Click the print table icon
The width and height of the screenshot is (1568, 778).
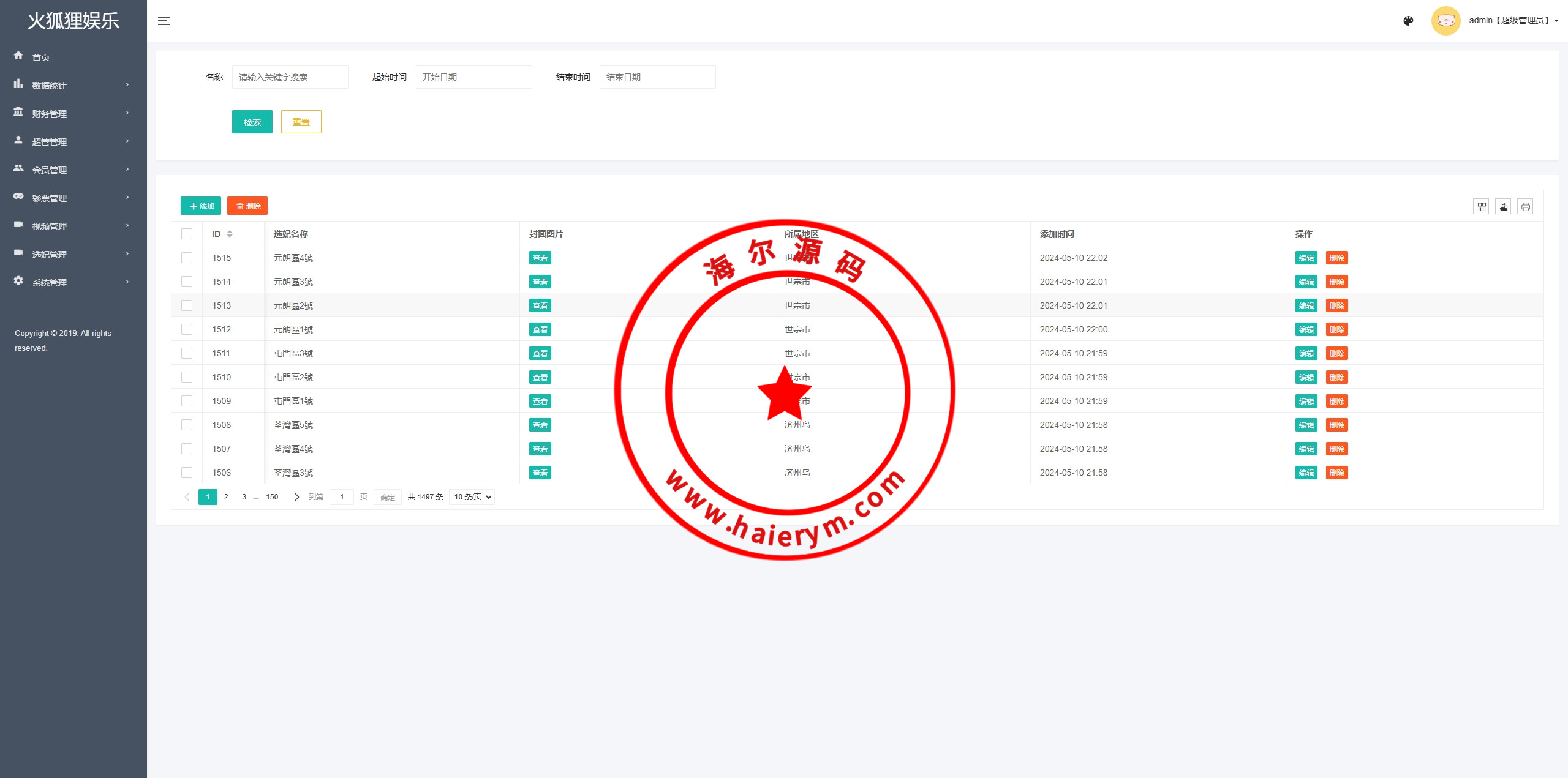pyautogui.click(x=1525, y=207)
